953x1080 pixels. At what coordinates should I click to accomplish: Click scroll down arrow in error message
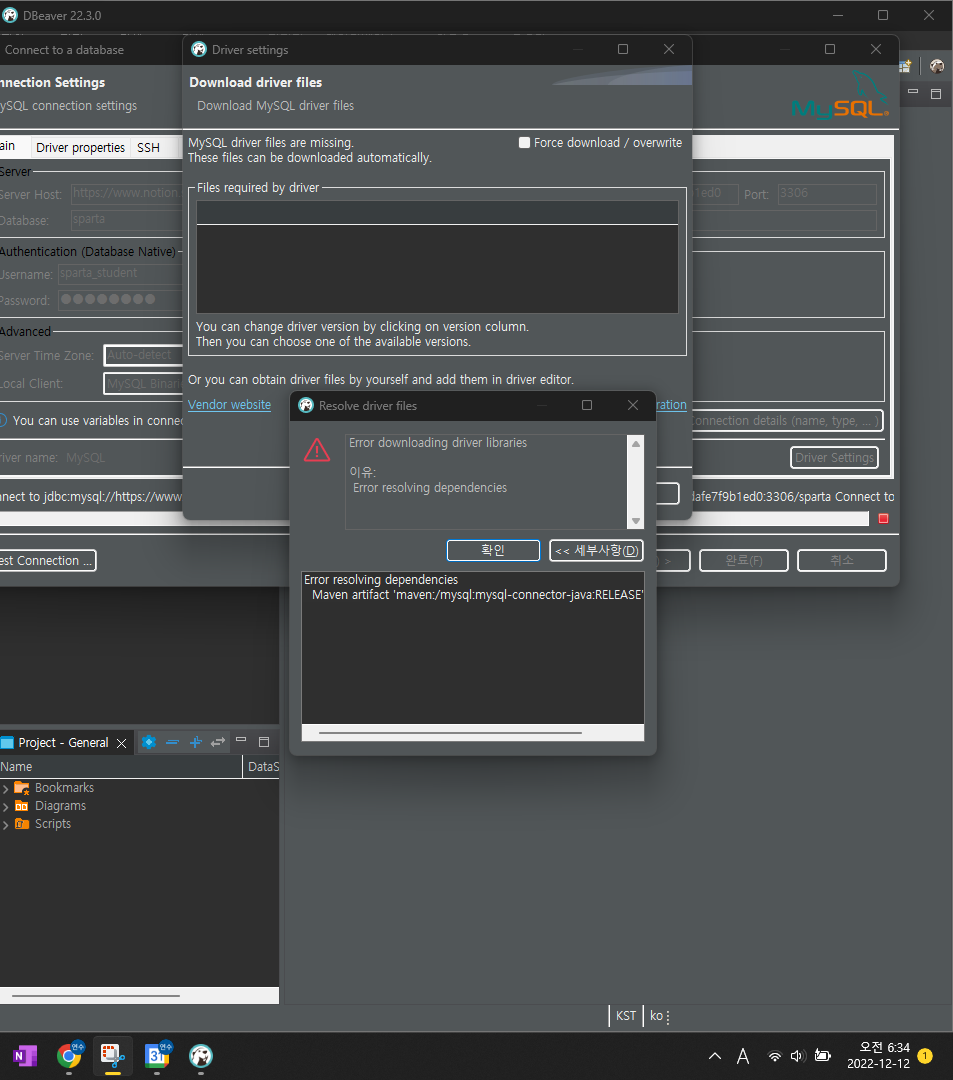pyautogui.click(x=636, y=521)
